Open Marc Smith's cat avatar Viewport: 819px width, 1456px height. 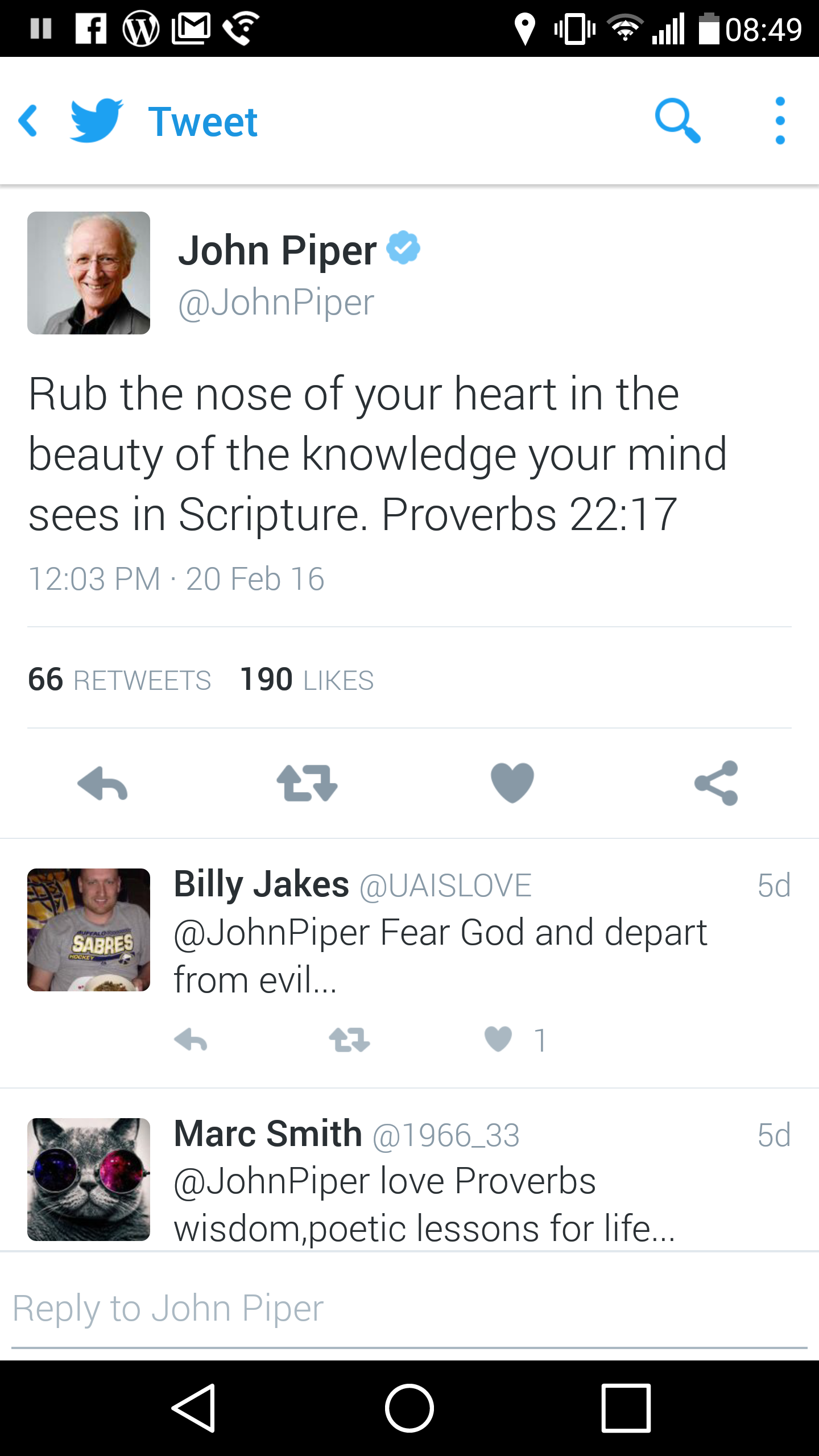(x=89, y=1180)
